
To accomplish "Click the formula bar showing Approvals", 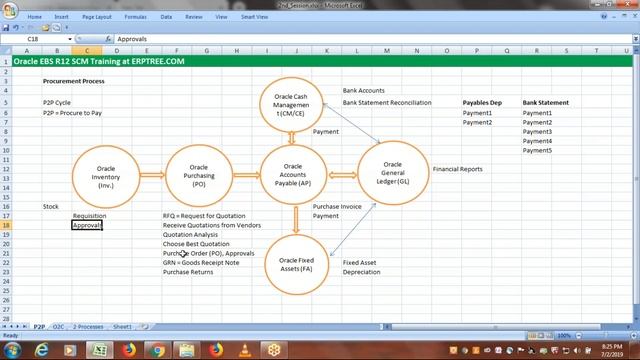I will point(373,39).
